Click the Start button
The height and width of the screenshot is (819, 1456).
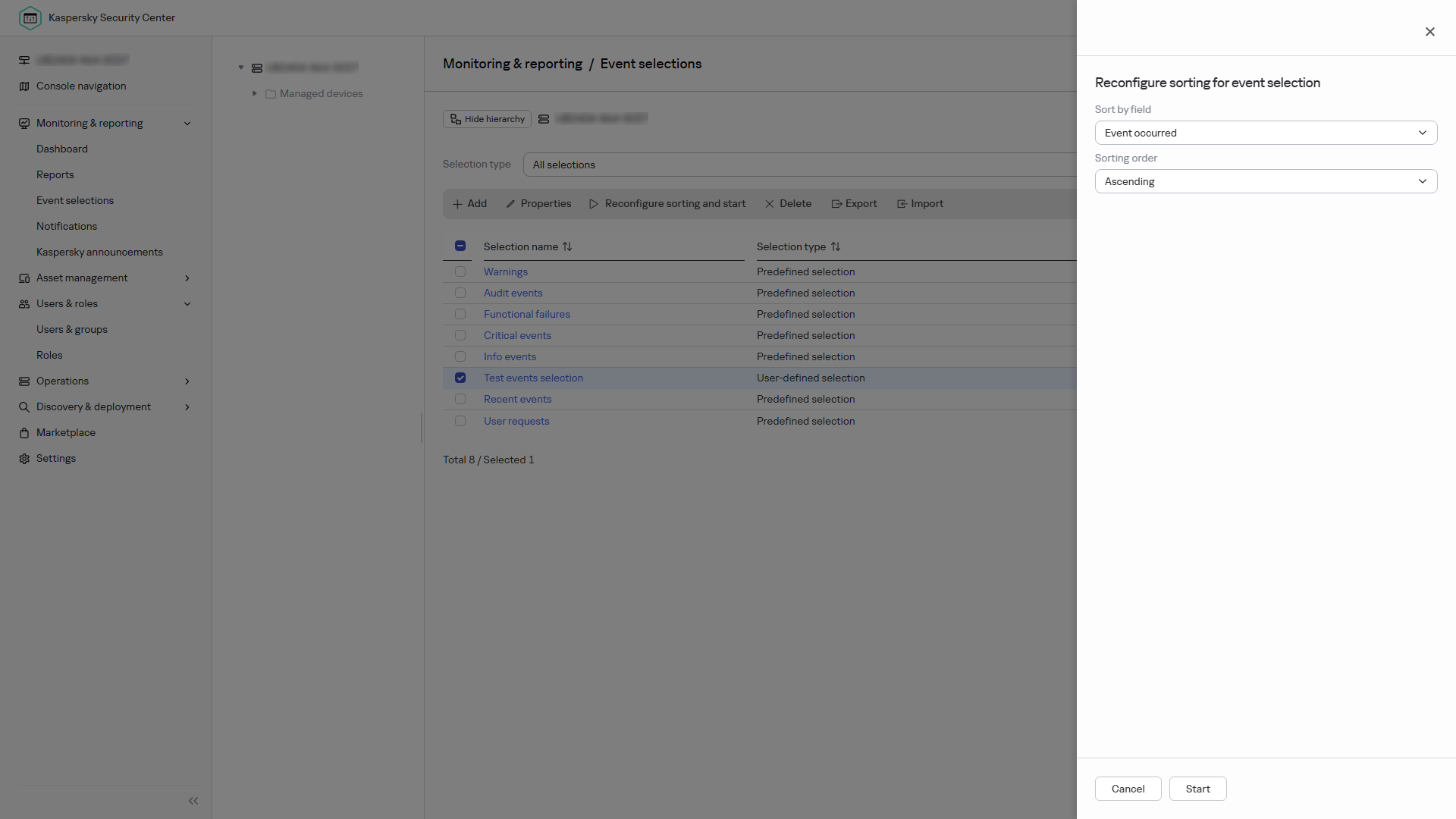[x=1197, y=789]
